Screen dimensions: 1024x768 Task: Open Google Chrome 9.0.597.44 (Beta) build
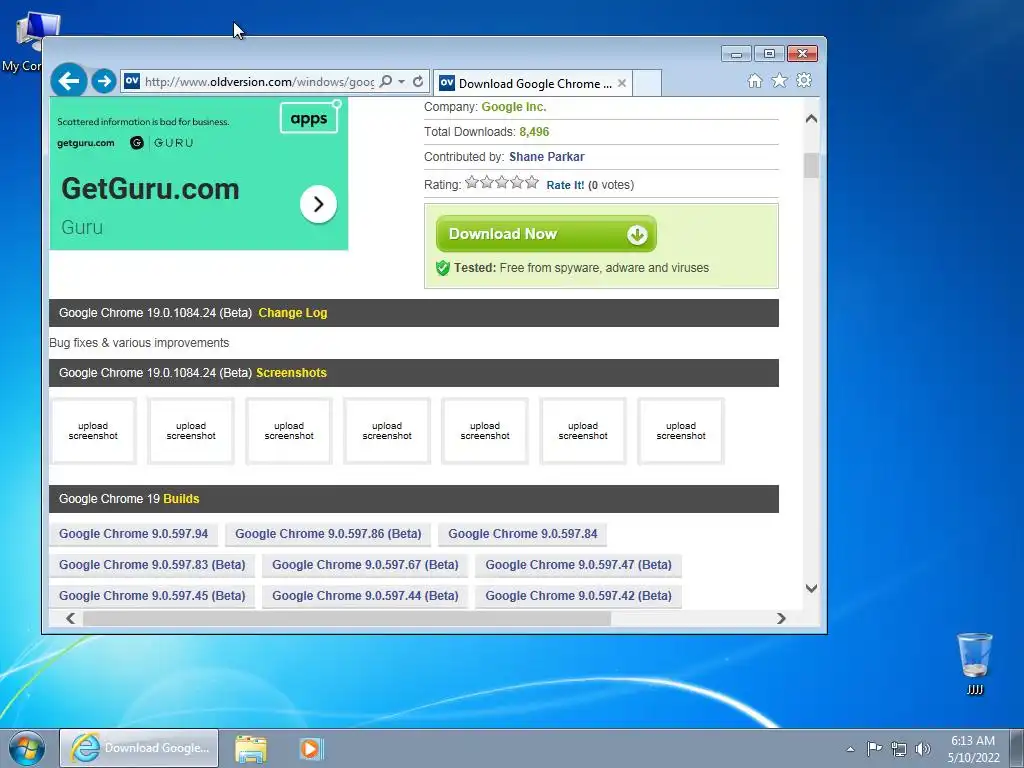tap(365, 596)
